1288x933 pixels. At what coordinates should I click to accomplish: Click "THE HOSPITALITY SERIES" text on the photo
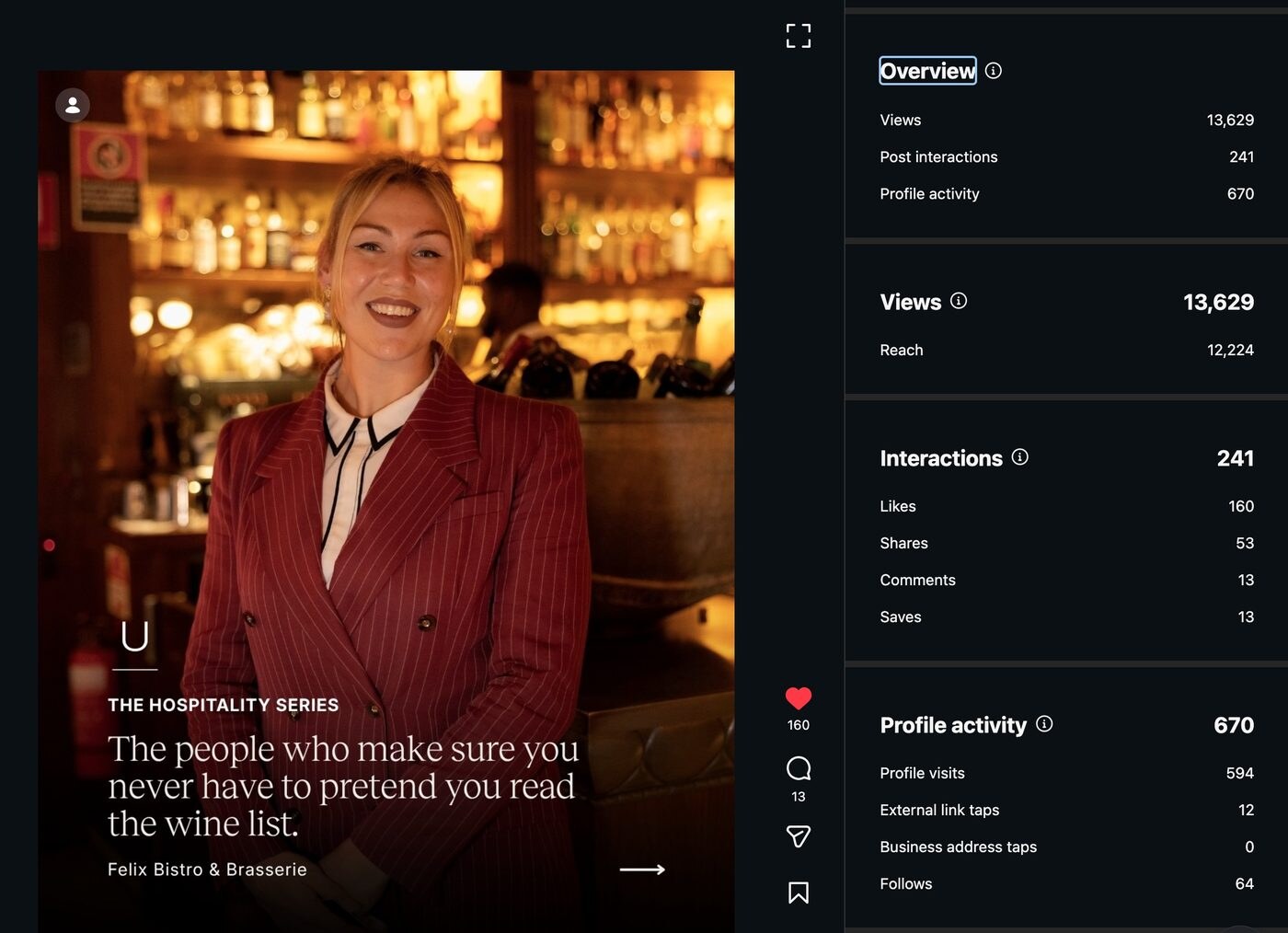tap(224, 705)
